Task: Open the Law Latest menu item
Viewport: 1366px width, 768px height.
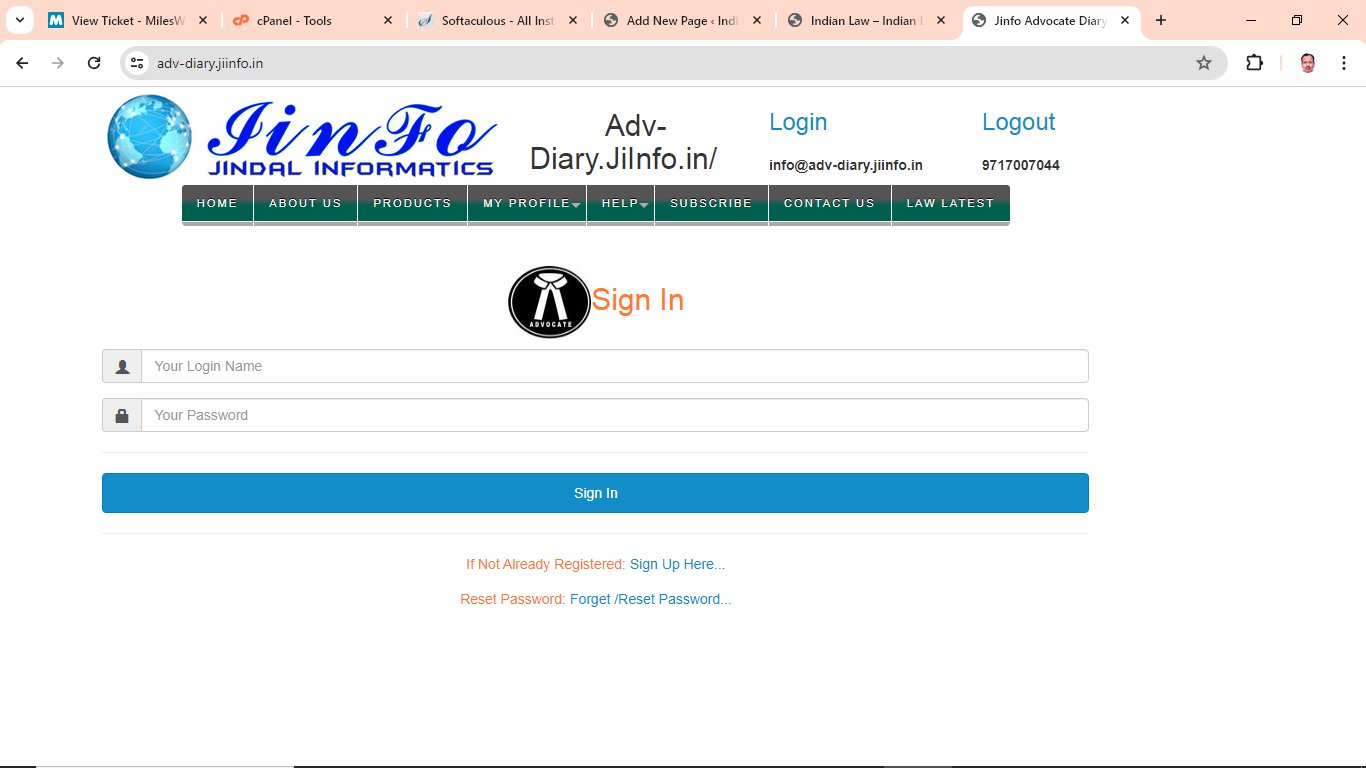Action: [950, 203]
